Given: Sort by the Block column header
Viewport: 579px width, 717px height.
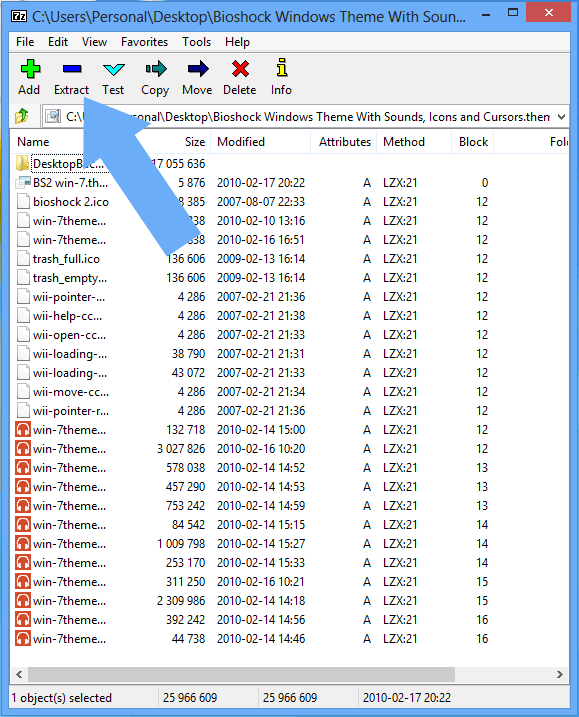Looking at the screenshot, I should 473,142.
